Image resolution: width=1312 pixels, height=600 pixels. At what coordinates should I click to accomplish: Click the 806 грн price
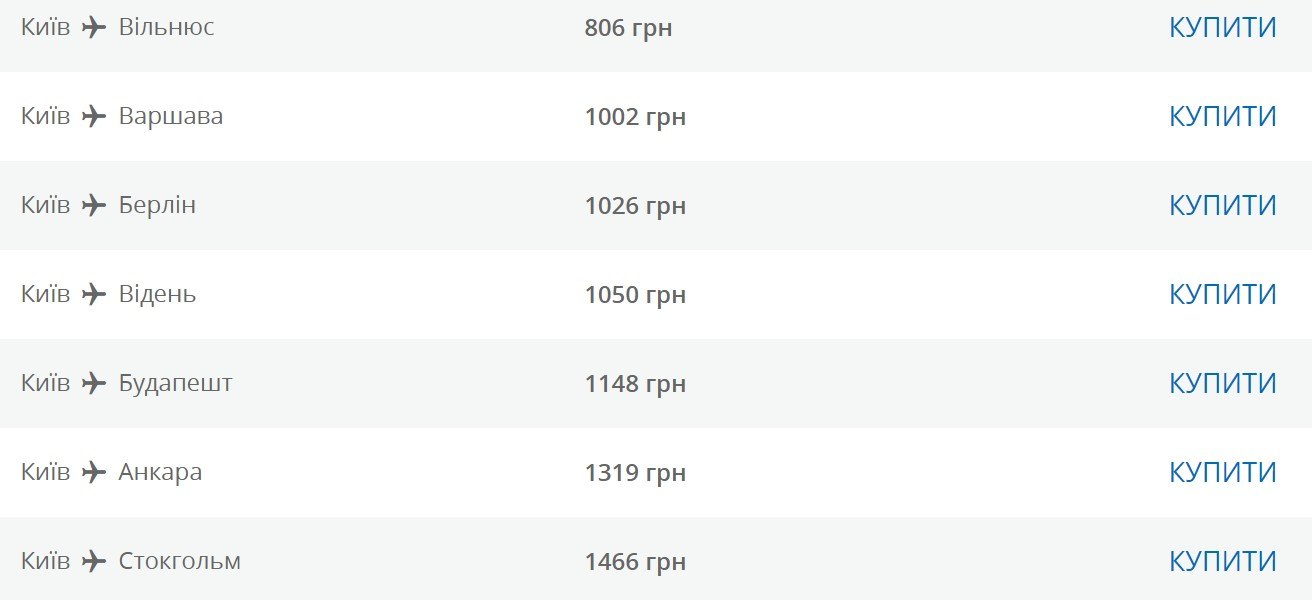pos(628,29)
